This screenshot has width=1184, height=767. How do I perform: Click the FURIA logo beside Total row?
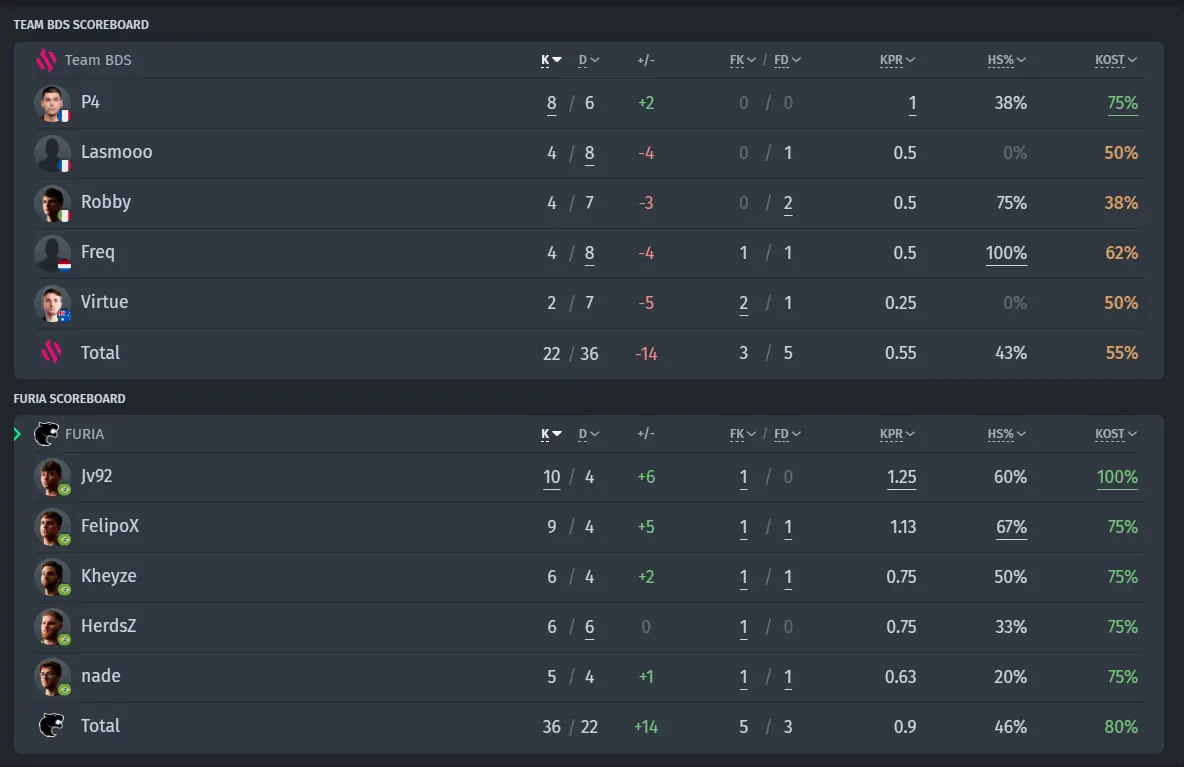pyautogui.click(x=51, y=725)
